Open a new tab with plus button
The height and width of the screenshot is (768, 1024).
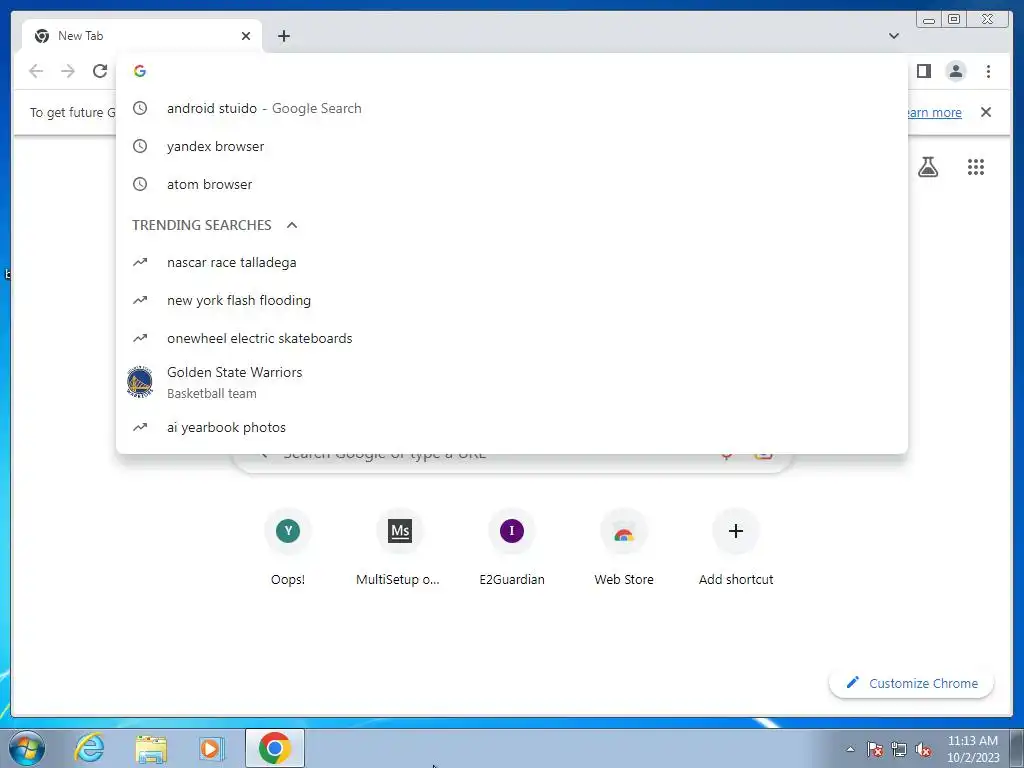pos(283,36)
